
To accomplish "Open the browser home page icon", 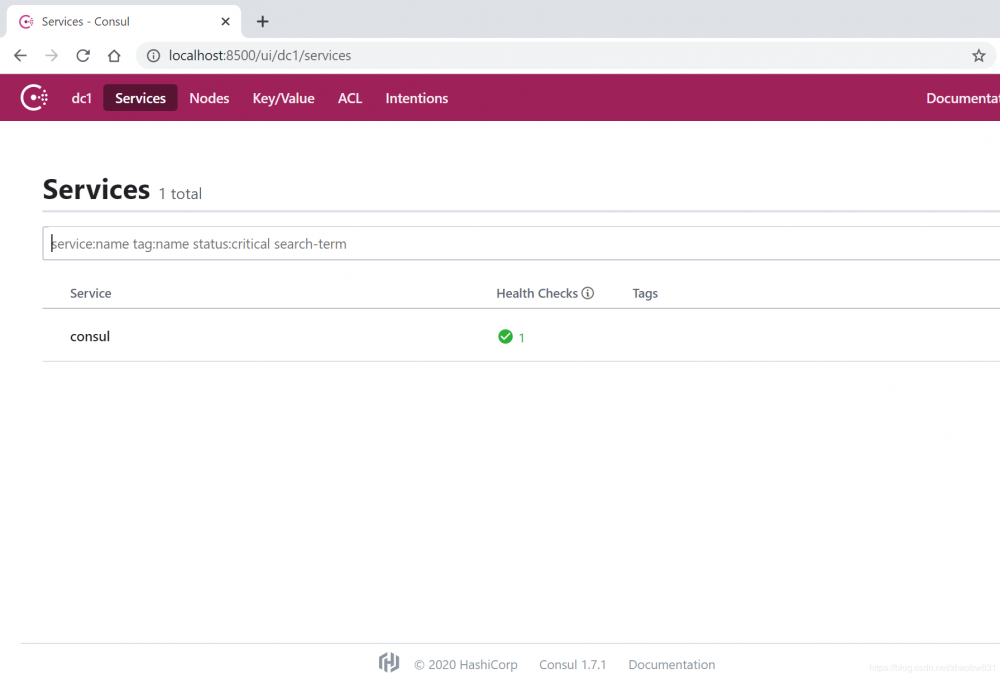I will (x=114, y=55).
